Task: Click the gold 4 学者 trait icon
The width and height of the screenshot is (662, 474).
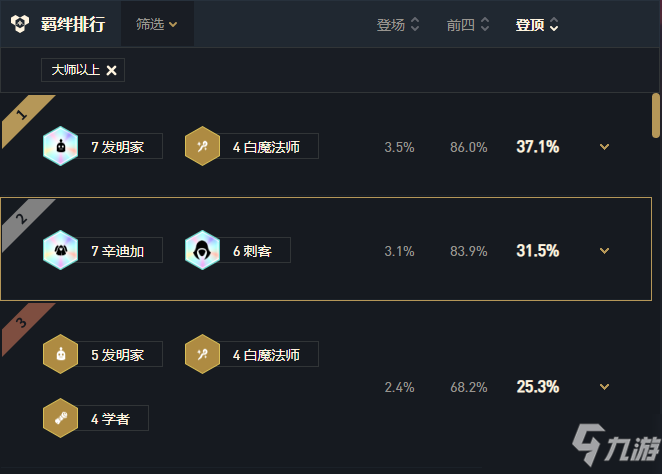Action: pos(60,418)
